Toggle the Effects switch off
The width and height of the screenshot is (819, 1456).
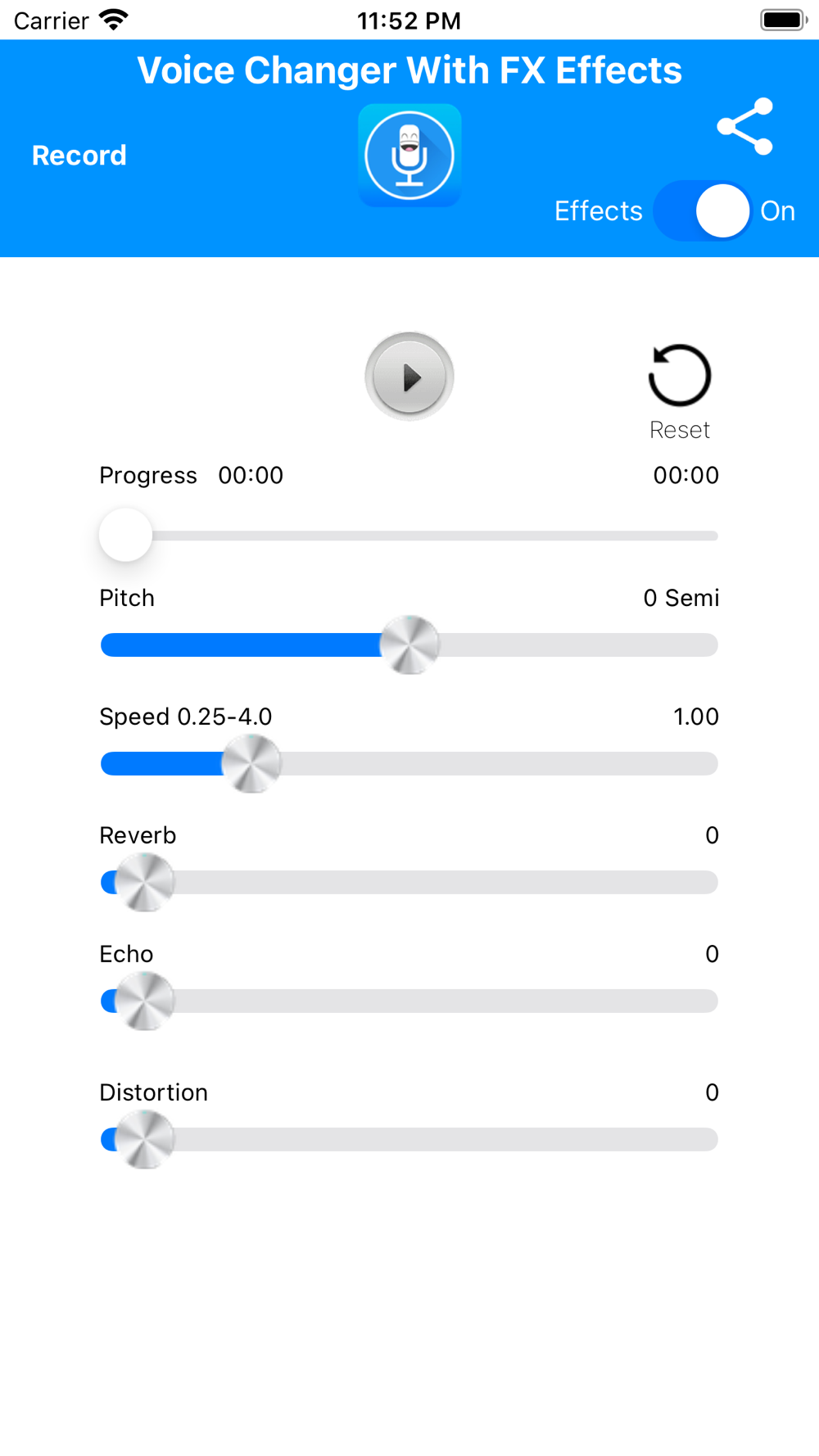(703, 211)
